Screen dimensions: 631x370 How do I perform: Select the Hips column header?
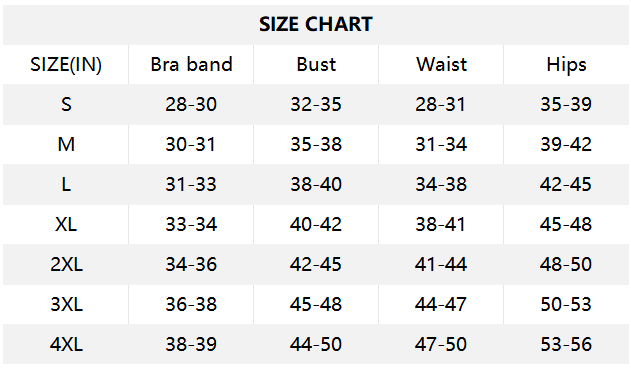coord(566,65)
